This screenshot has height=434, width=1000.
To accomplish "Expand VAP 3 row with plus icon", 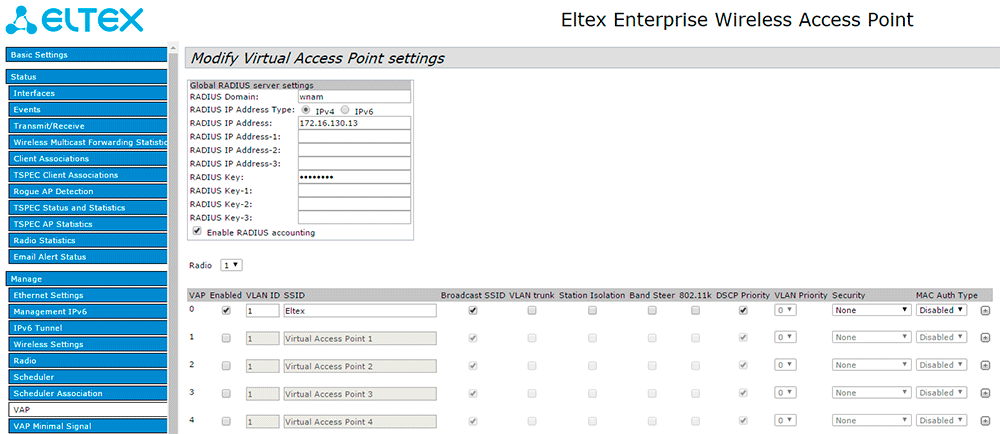I will [x=985, y=394].
